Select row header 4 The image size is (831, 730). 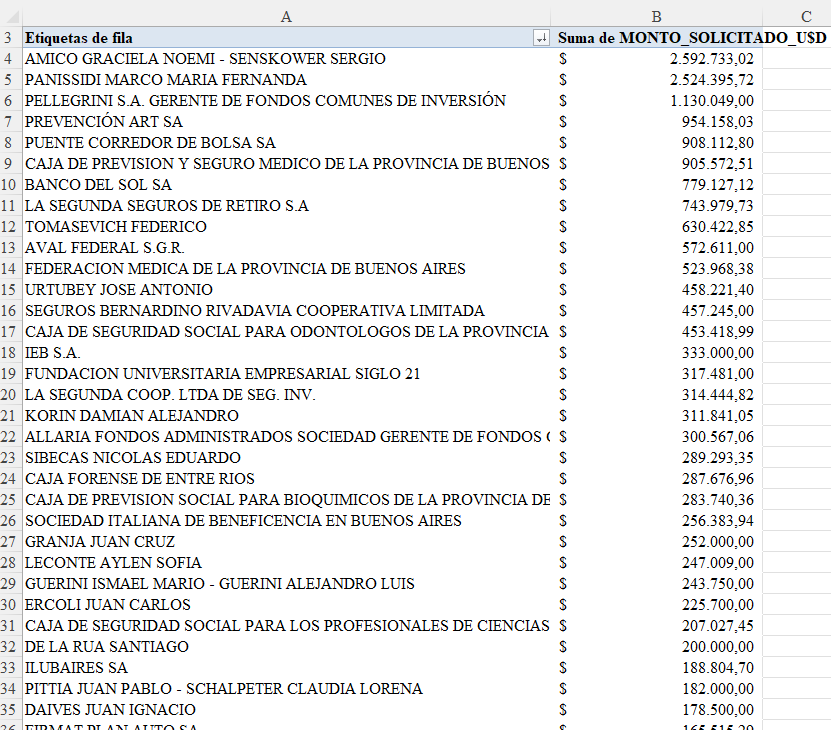(x=10, y=59)
